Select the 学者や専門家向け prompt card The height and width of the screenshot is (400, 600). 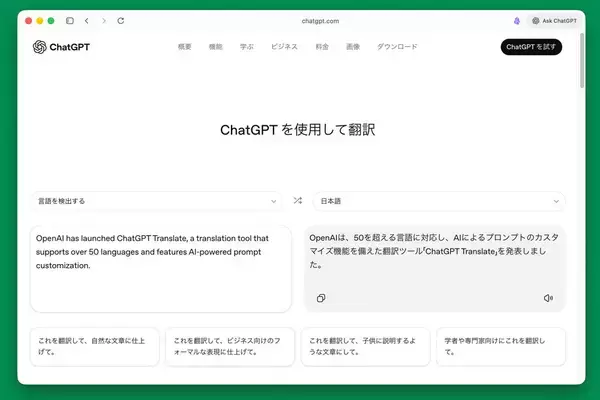pos(501,346)
